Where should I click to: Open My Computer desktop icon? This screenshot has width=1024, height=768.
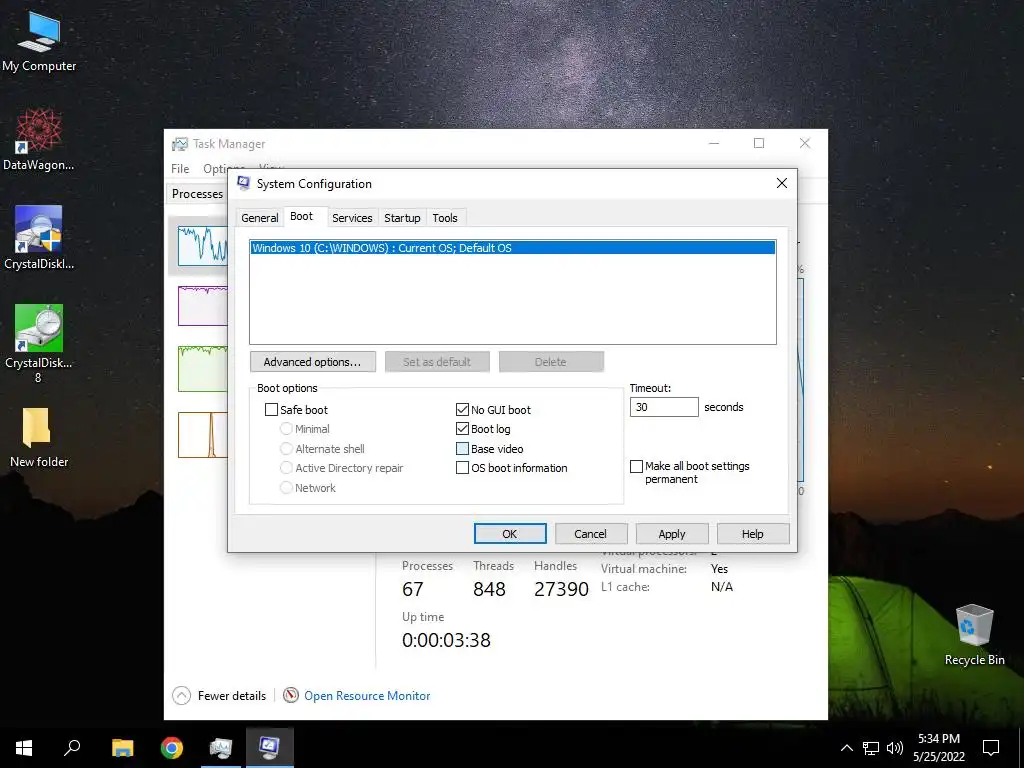[x=39, y=40]
